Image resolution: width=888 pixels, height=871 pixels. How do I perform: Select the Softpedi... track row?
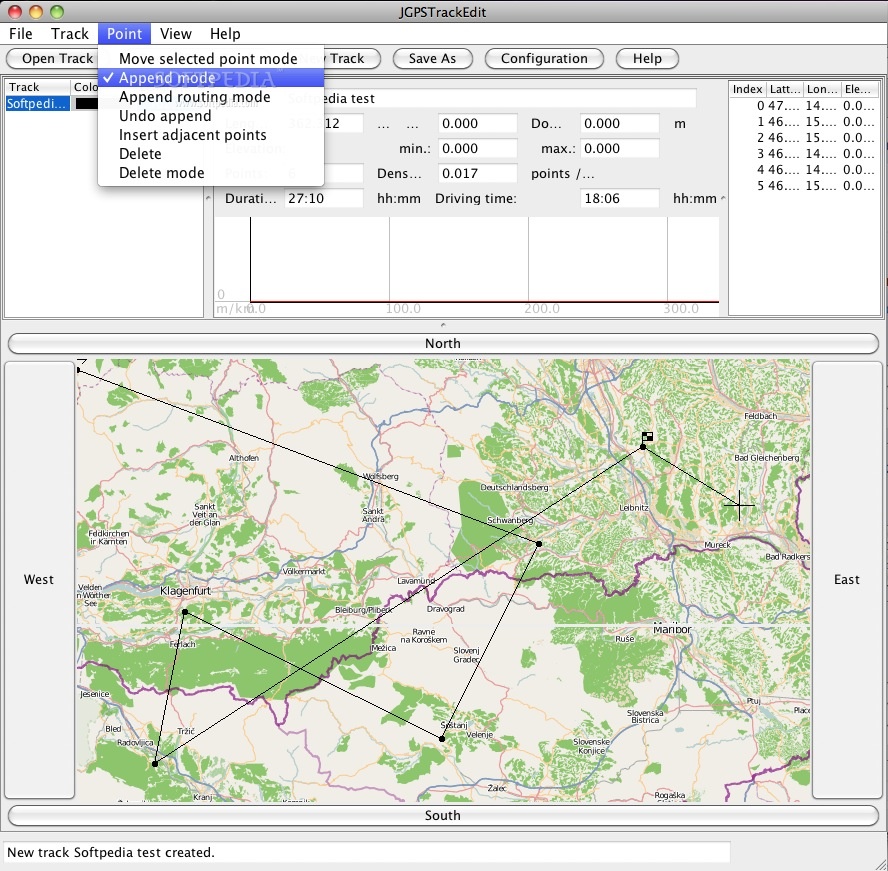[x=37, y=104]
